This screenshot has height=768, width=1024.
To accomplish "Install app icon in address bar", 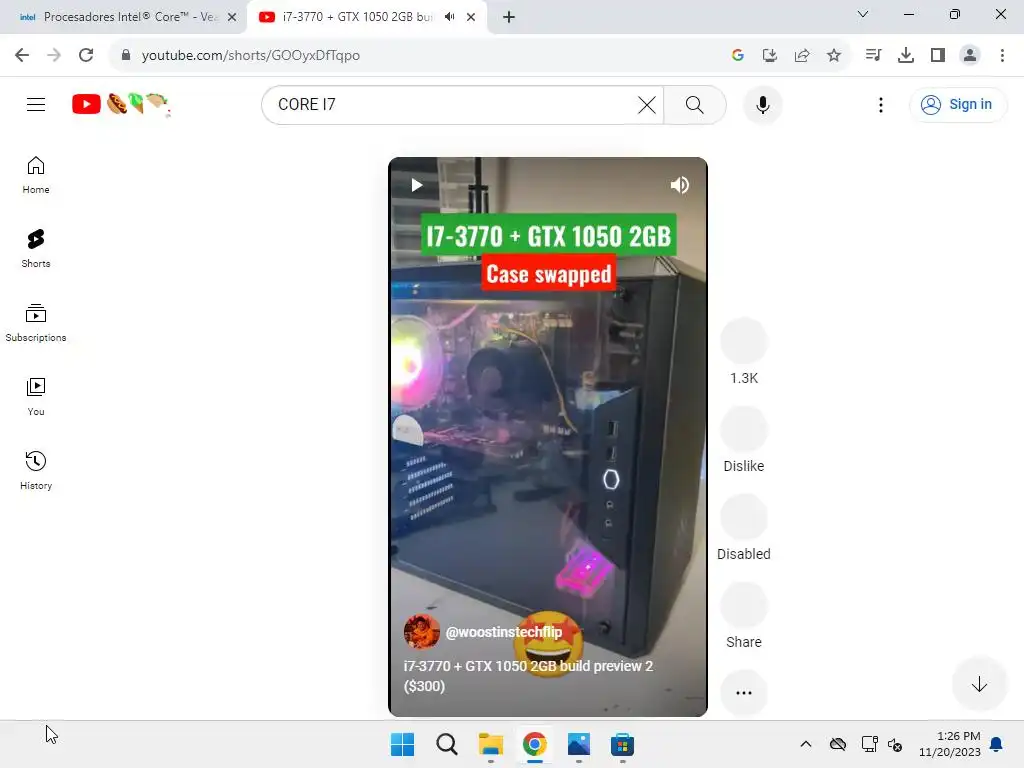I will [x=770, y=55].
